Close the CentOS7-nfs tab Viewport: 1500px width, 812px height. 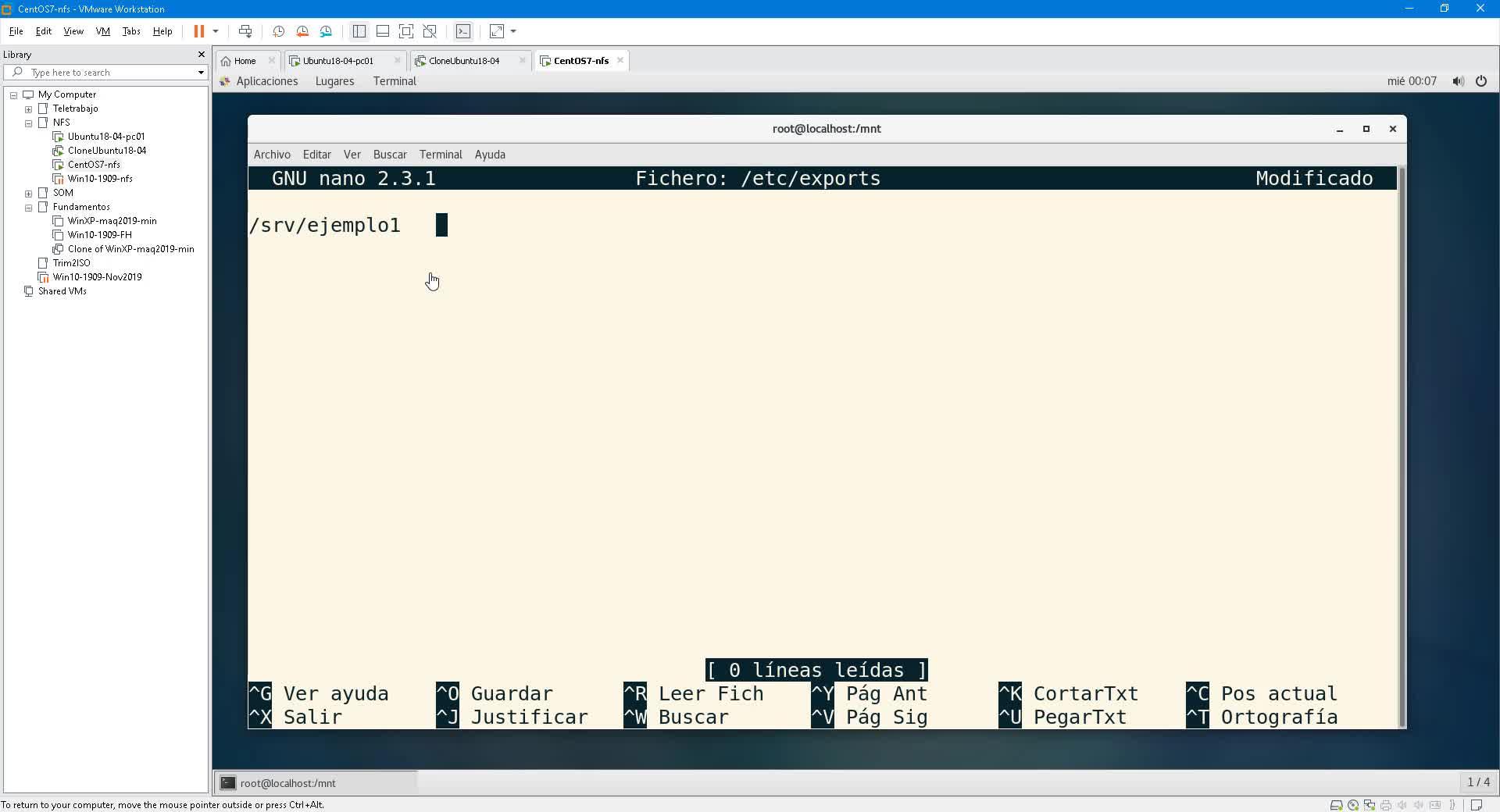(x=620, y=60)
